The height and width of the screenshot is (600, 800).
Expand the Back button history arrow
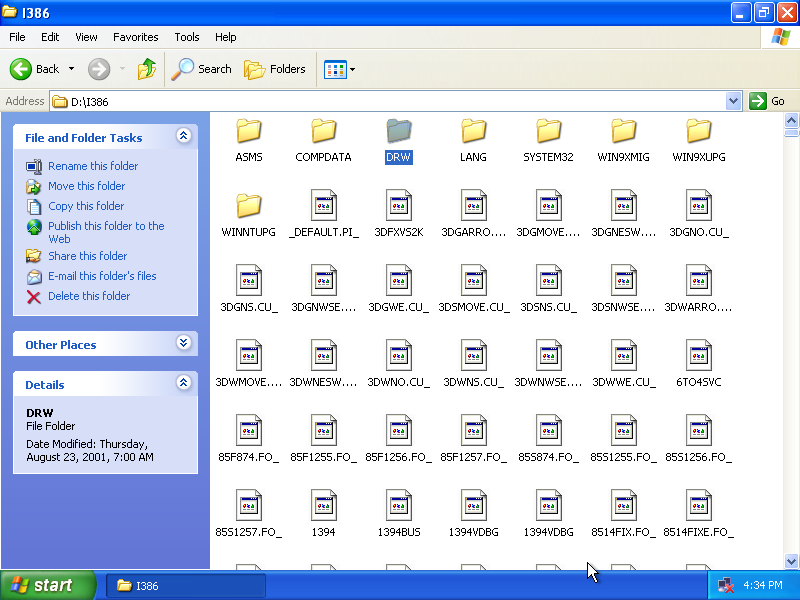[x=71, y=69]
